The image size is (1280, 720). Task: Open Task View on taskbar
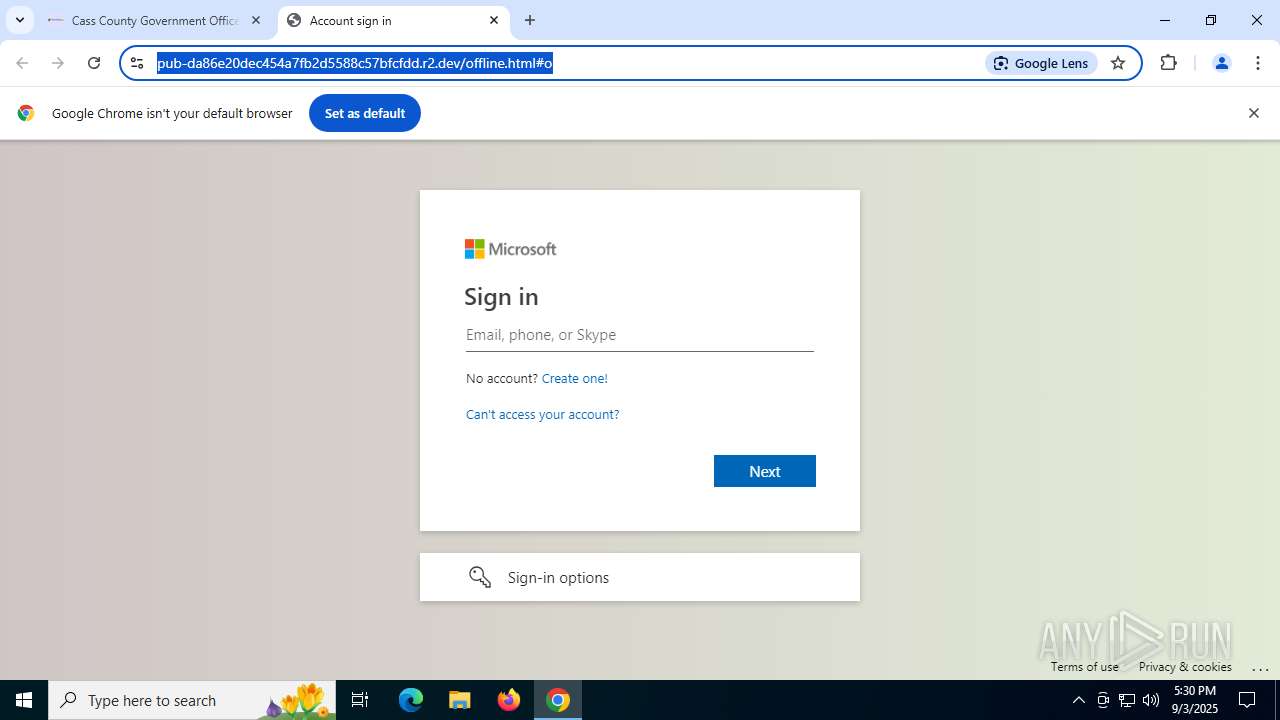pos(360,700)
